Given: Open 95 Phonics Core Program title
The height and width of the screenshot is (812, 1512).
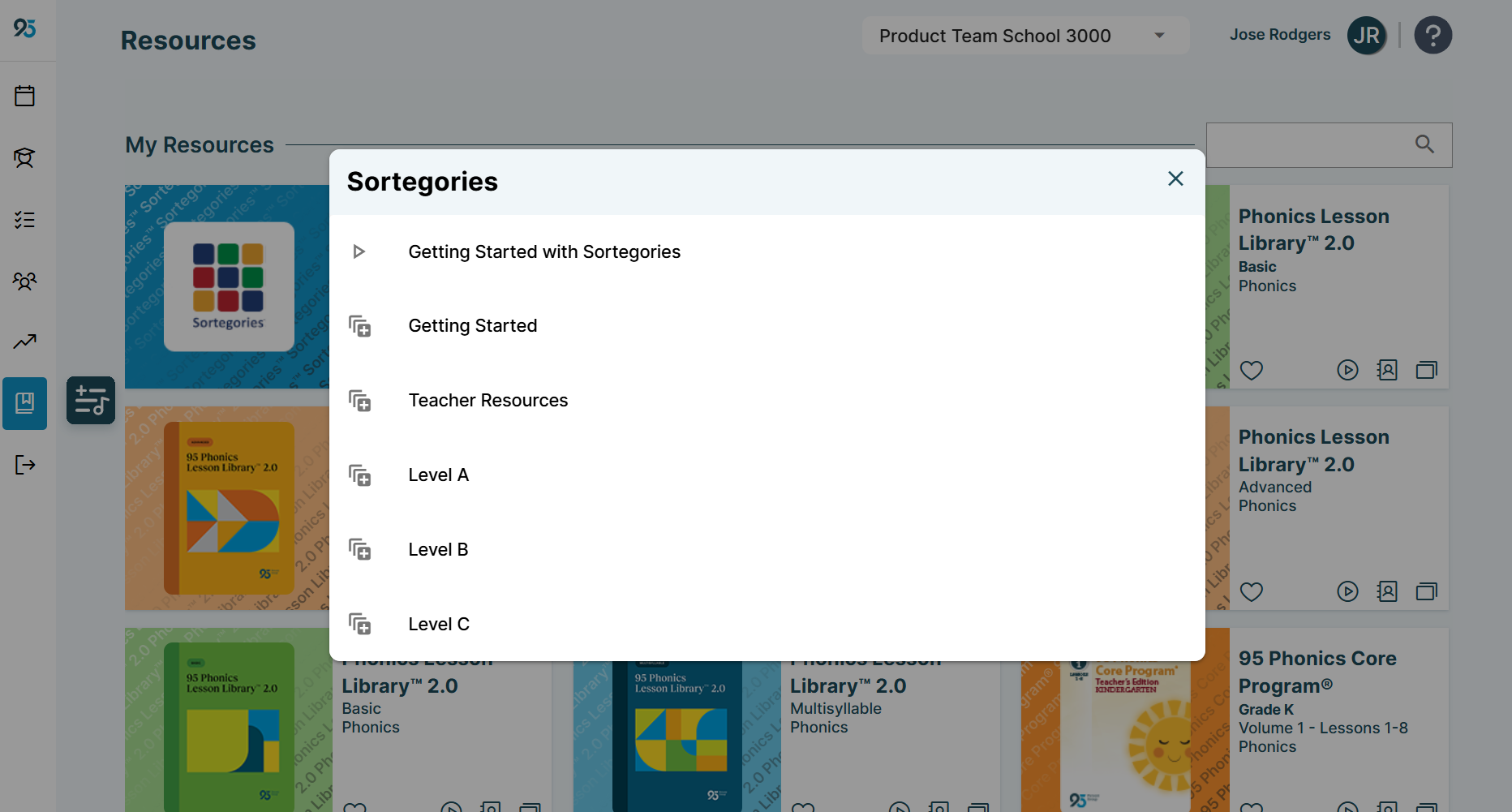Looking at the screenshot, I should [1317, 672].
